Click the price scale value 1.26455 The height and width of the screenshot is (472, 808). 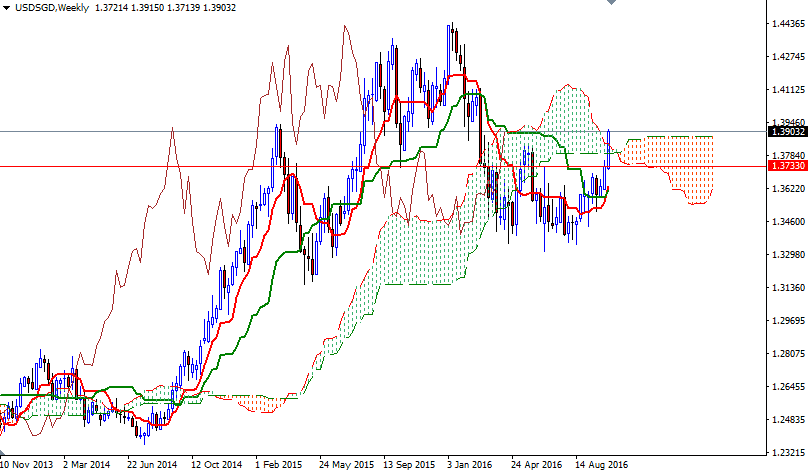788,386
